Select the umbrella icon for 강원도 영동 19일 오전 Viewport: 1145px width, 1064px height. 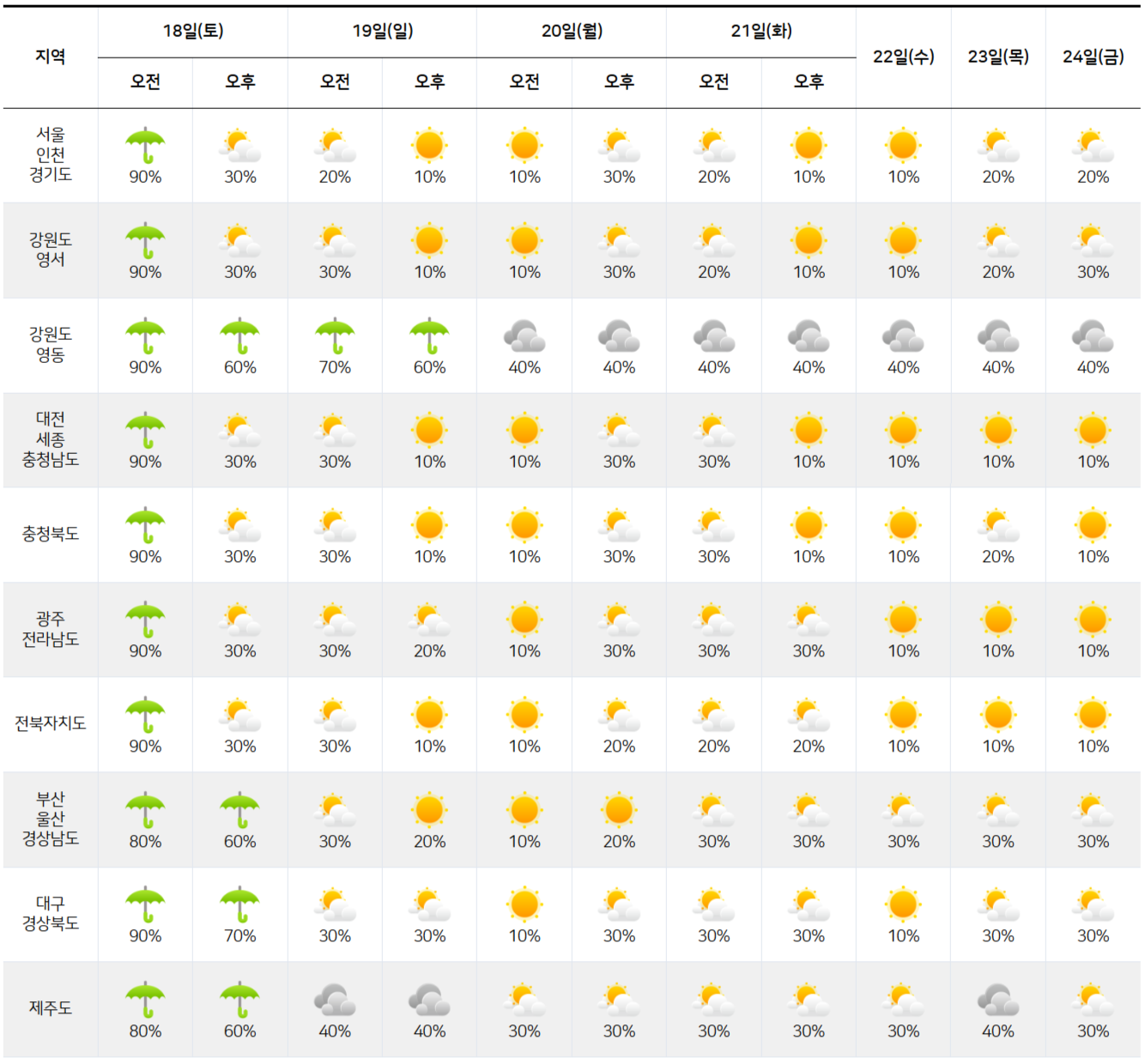pos(335,336)
